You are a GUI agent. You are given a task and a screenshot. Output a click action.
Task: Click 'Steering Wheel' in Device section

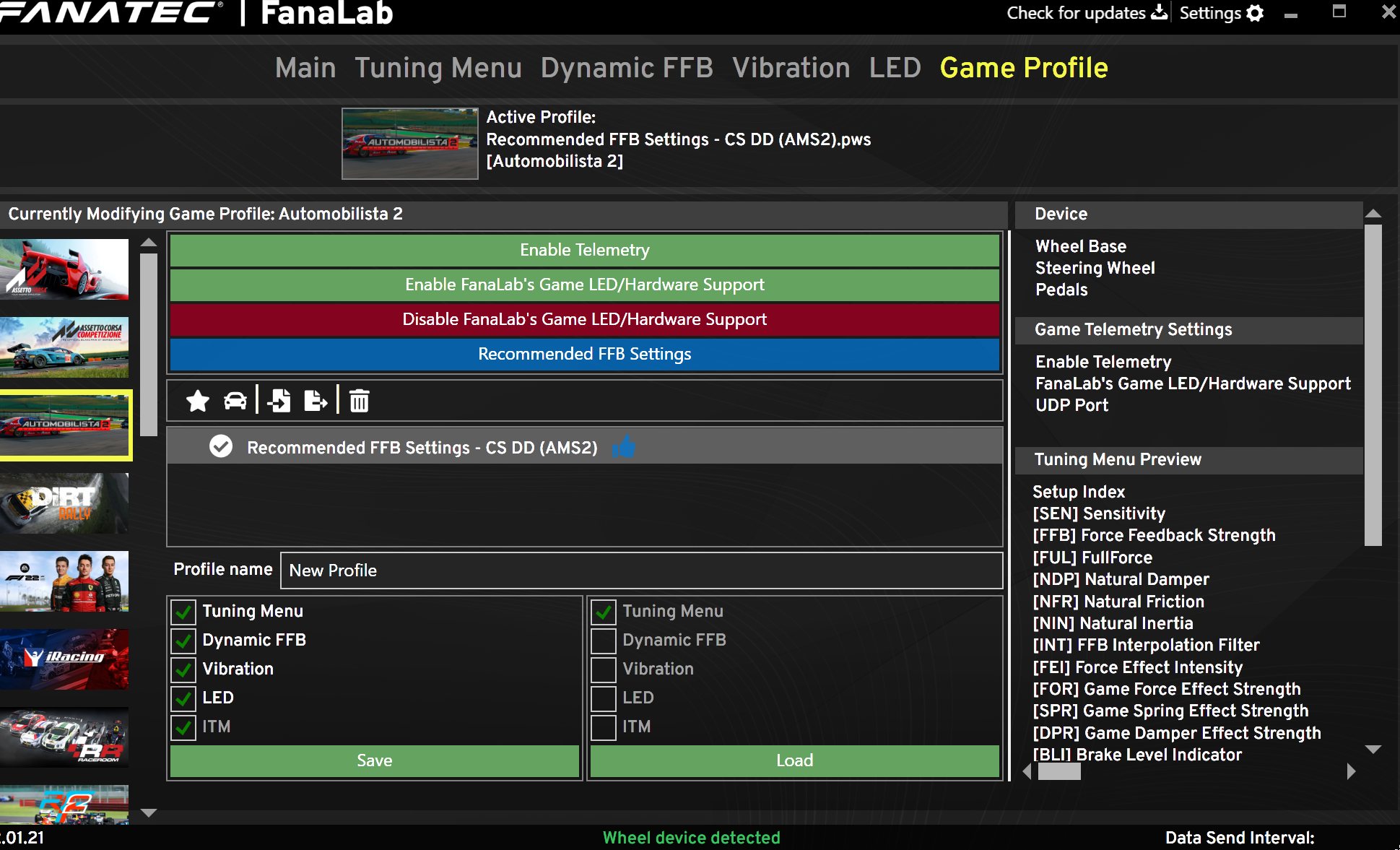[x=1095, y=268]
